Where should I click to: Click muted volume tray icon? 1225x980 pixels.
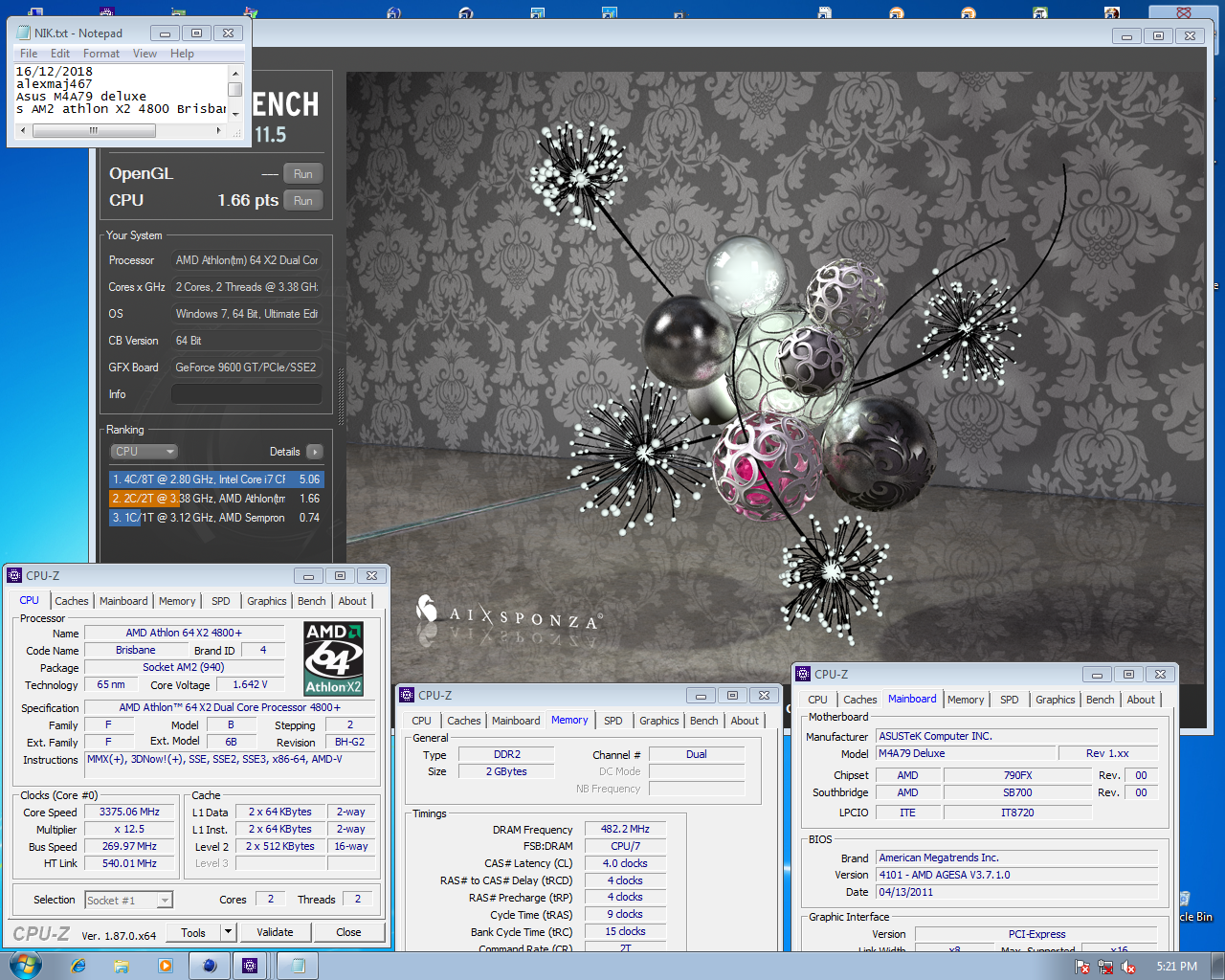point(1128,967)
